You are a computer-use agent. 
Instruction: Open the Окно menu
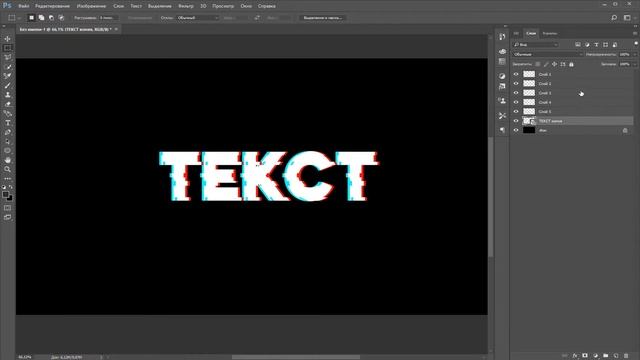coord(246,6)
